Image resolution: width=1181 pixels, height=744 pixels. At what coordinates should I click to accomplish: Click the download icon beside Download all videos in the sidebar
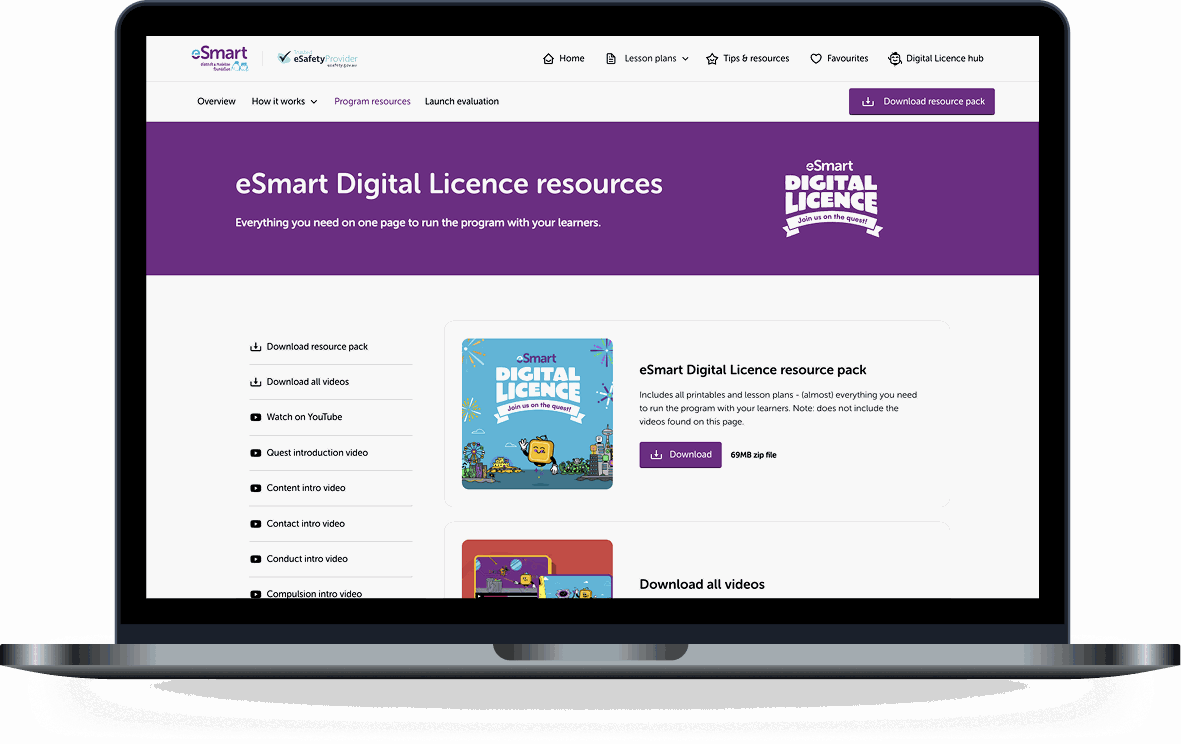click(x=255, y=382)
